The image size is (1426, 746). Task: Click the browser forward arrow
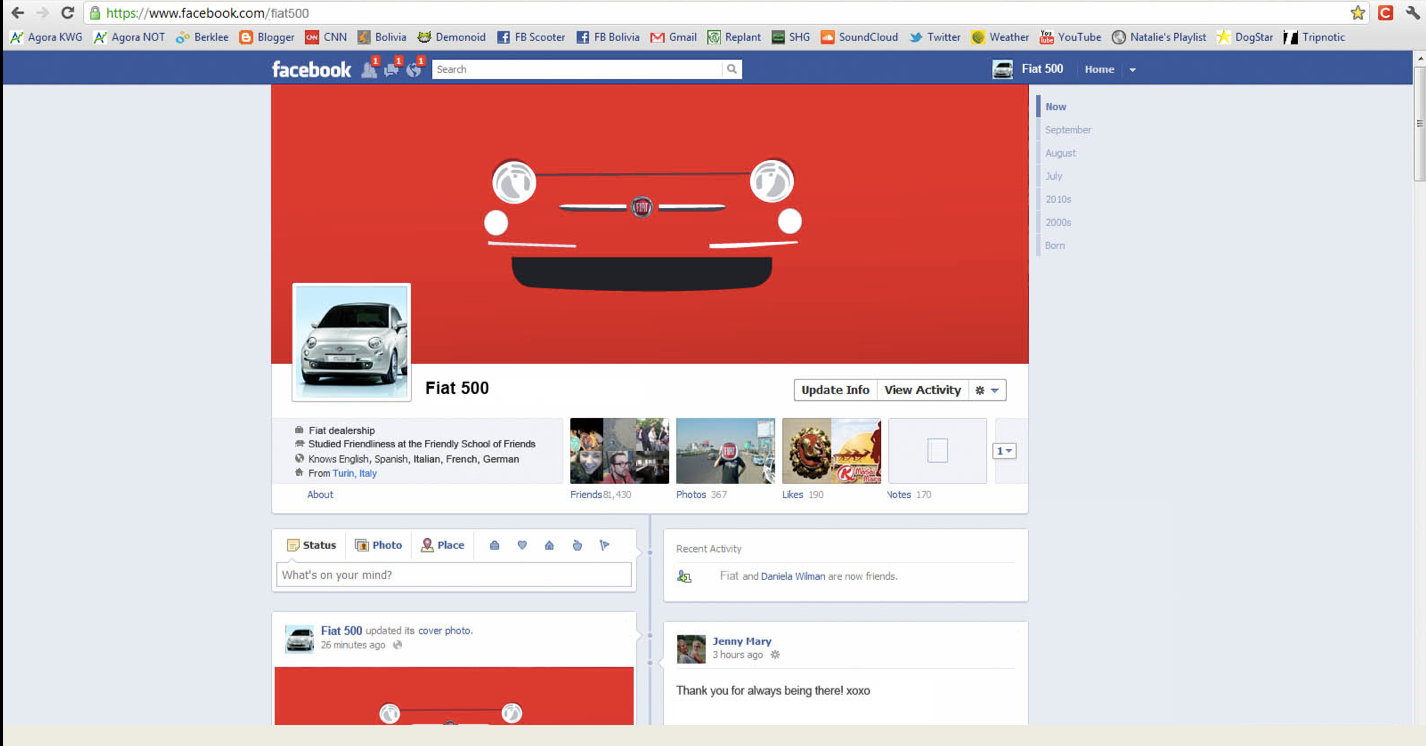(42, 13)
